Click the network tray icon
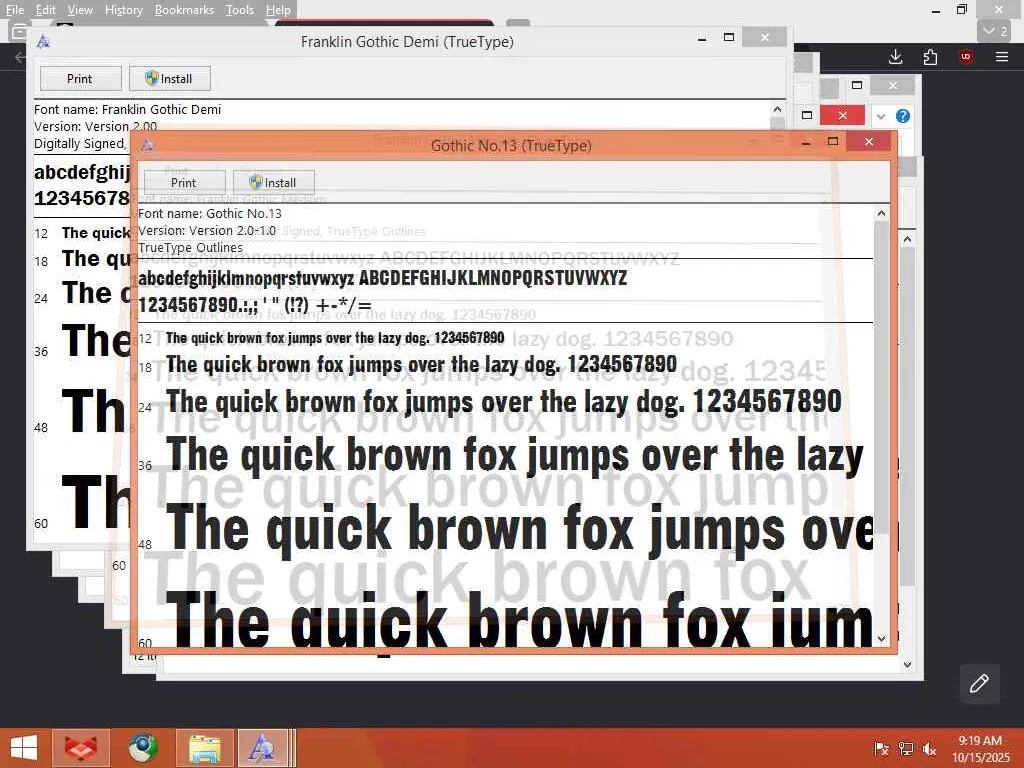Image resolution: width=1024 pixels, height=768 pixels. [x=905, y=749]
